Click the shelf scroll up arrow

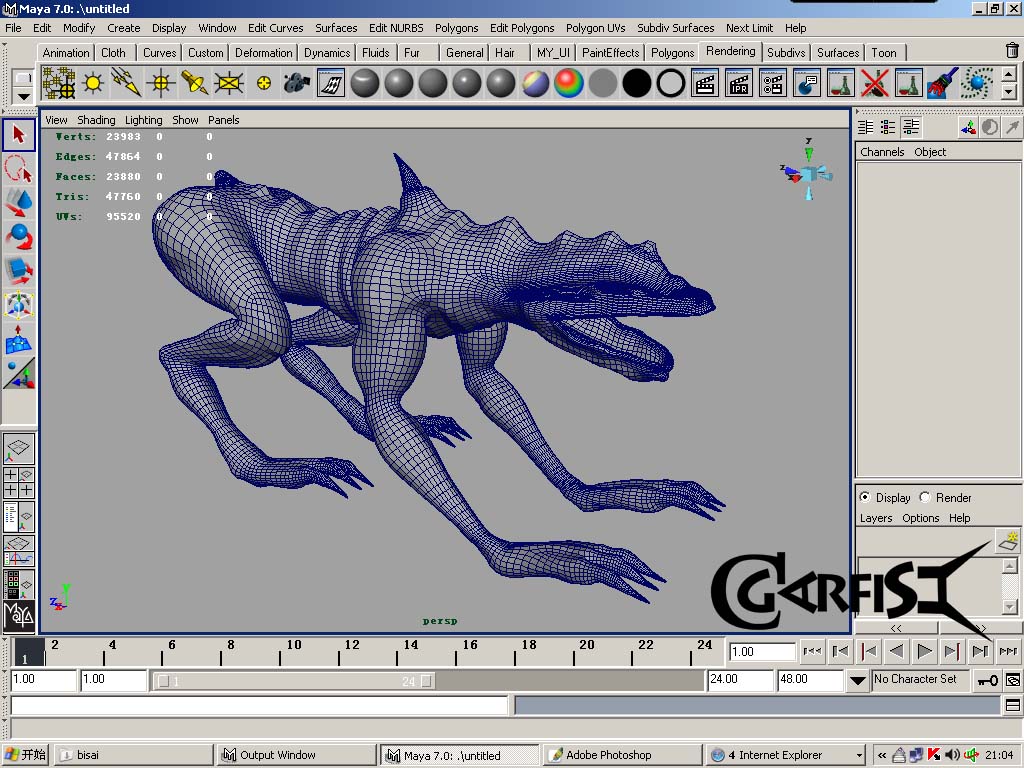point(1009,74)
